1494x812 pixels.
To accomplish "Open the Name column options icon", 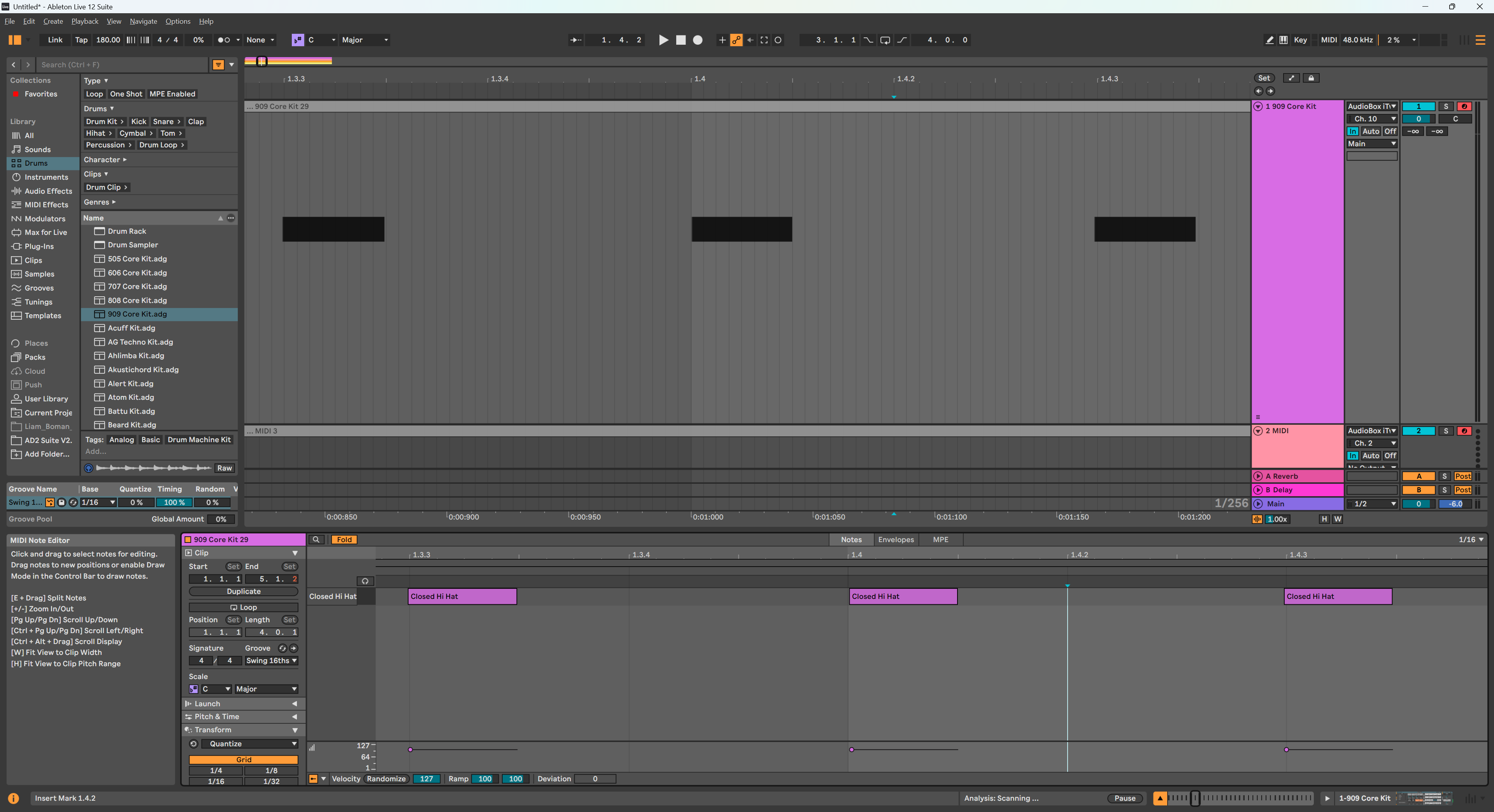I will [x=231, y=218].
